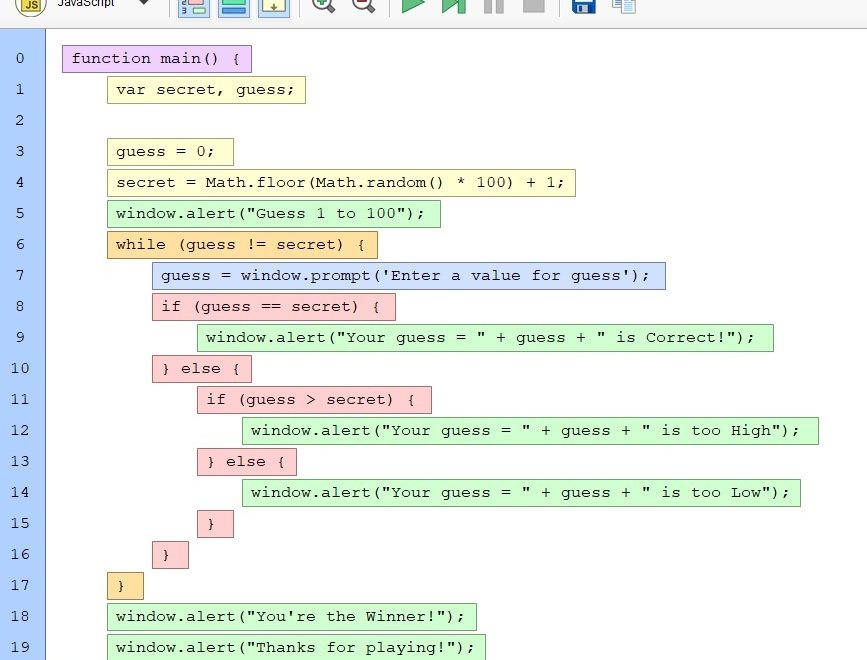
Task: Click the third layout view icon
Action: (273, 6)
